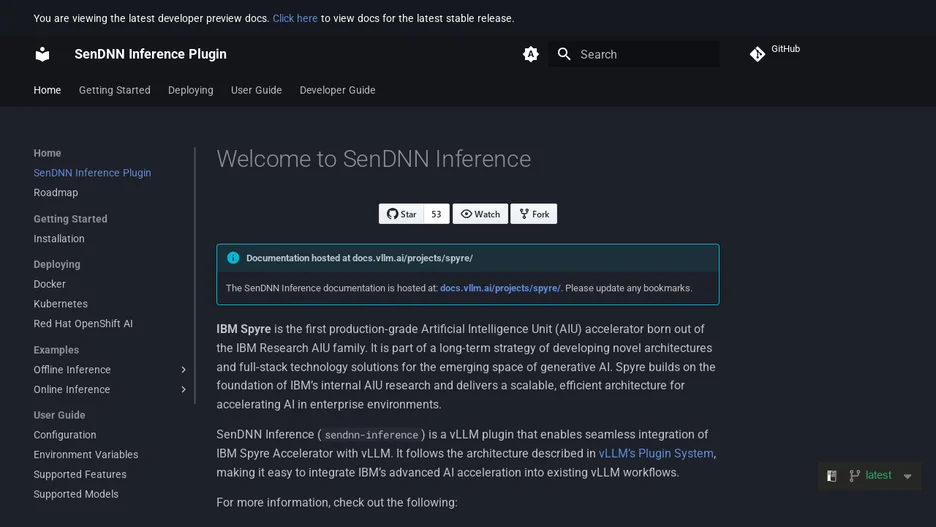936x527 pixels.
Task: Open the 'latest' version dropdown arrow
Action: coord(907,476)
